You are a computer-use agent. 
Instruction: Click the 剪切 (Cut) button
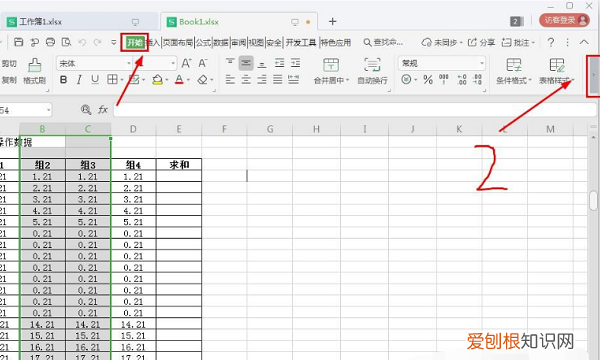[x=9, y=64]
